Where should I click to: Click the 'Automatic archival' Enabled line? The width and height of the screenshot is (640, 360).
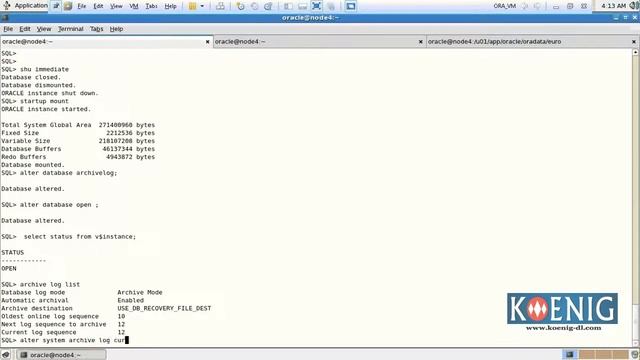click(72, 300)
